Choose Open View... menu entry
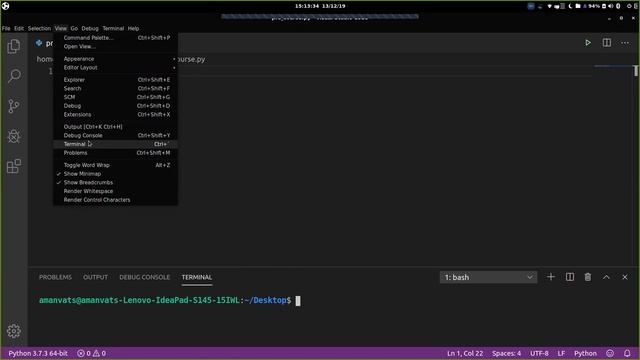This screenshot has height=360, width=640. (116, 46)
